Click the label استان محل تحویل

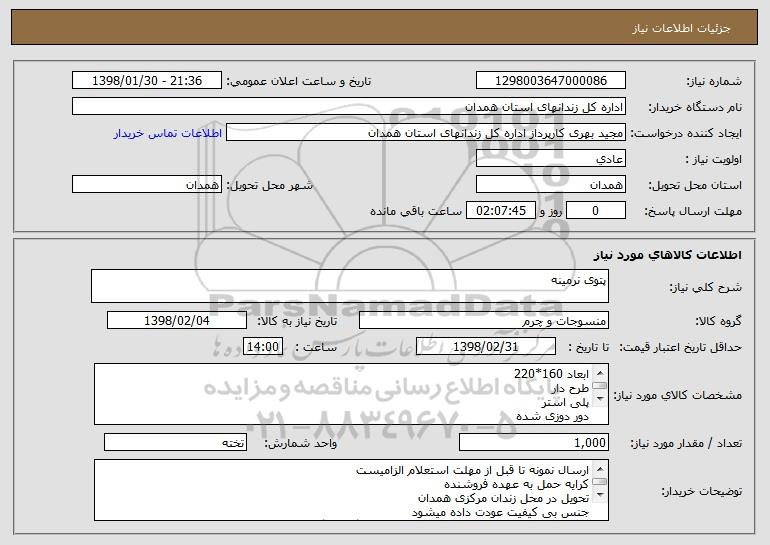695,185
